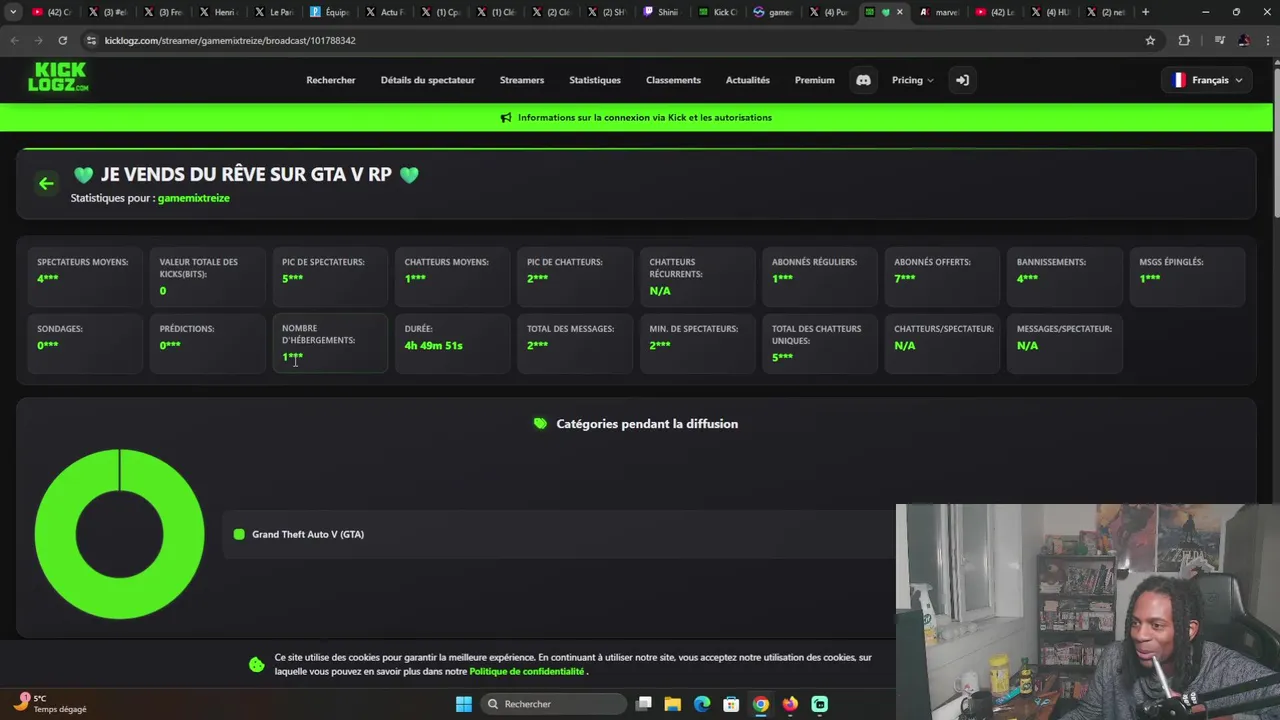The image size is (1280, 720).
Task: Reload the page with browser refresh icon
Action: (62, 40)
